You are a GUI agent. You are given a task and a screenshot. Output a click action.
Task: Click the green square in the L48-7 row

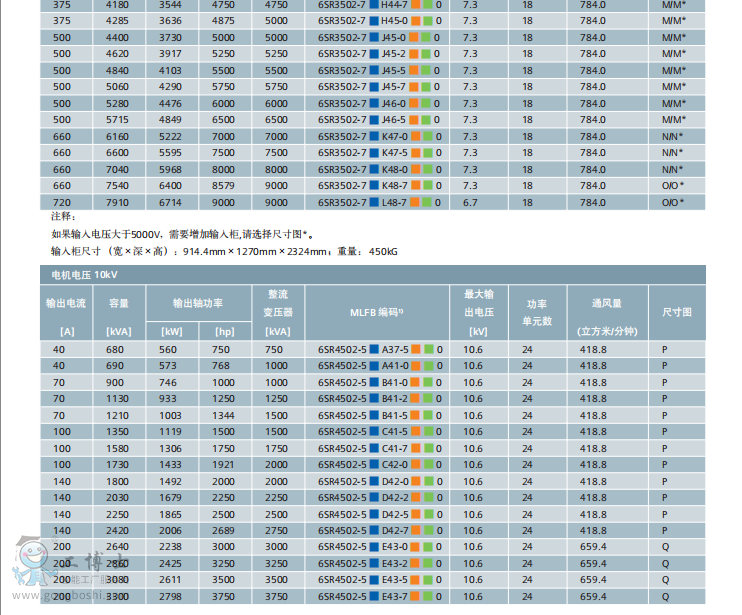(x=428, y=202)
